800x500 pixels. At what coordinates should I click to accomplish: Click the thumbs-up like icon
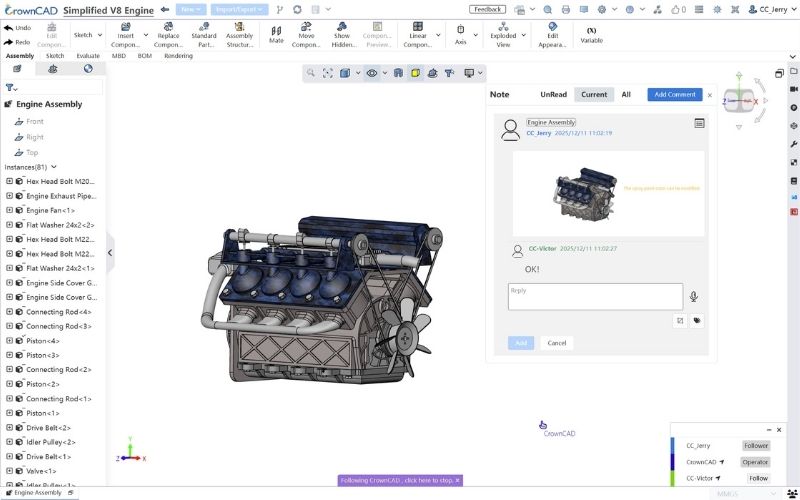(x=676, y=9)
